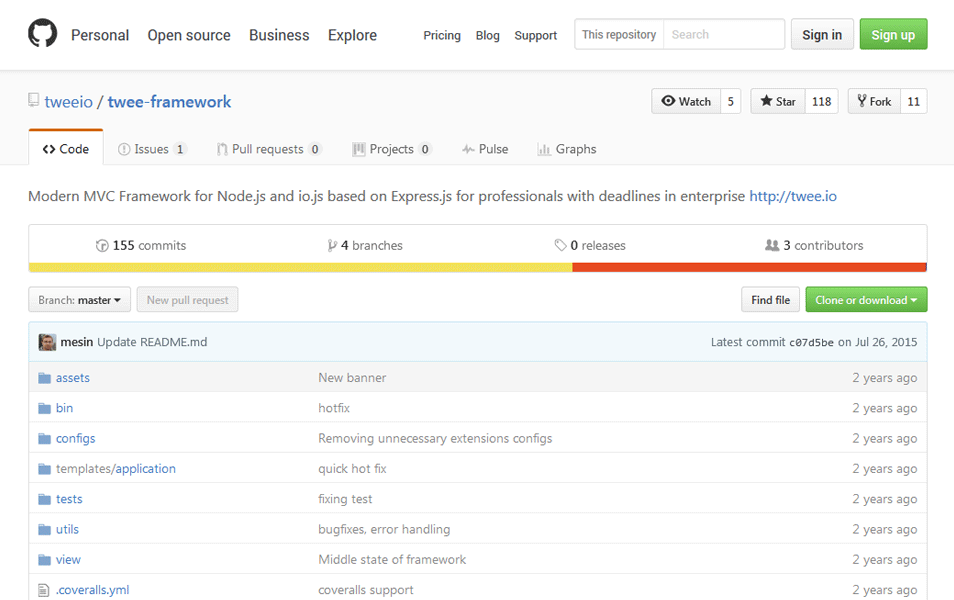Image resolution: width=954 pixels, height=600 pixels.
Task: Click the configs folder icon
Action: pos(44,439)
